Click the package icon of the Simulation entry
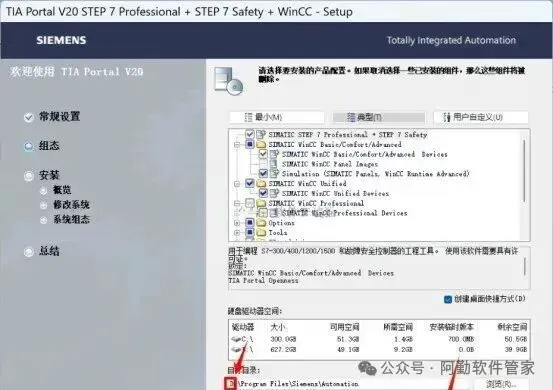The height and width of the screenshot is (390, 553). (274, 173)
